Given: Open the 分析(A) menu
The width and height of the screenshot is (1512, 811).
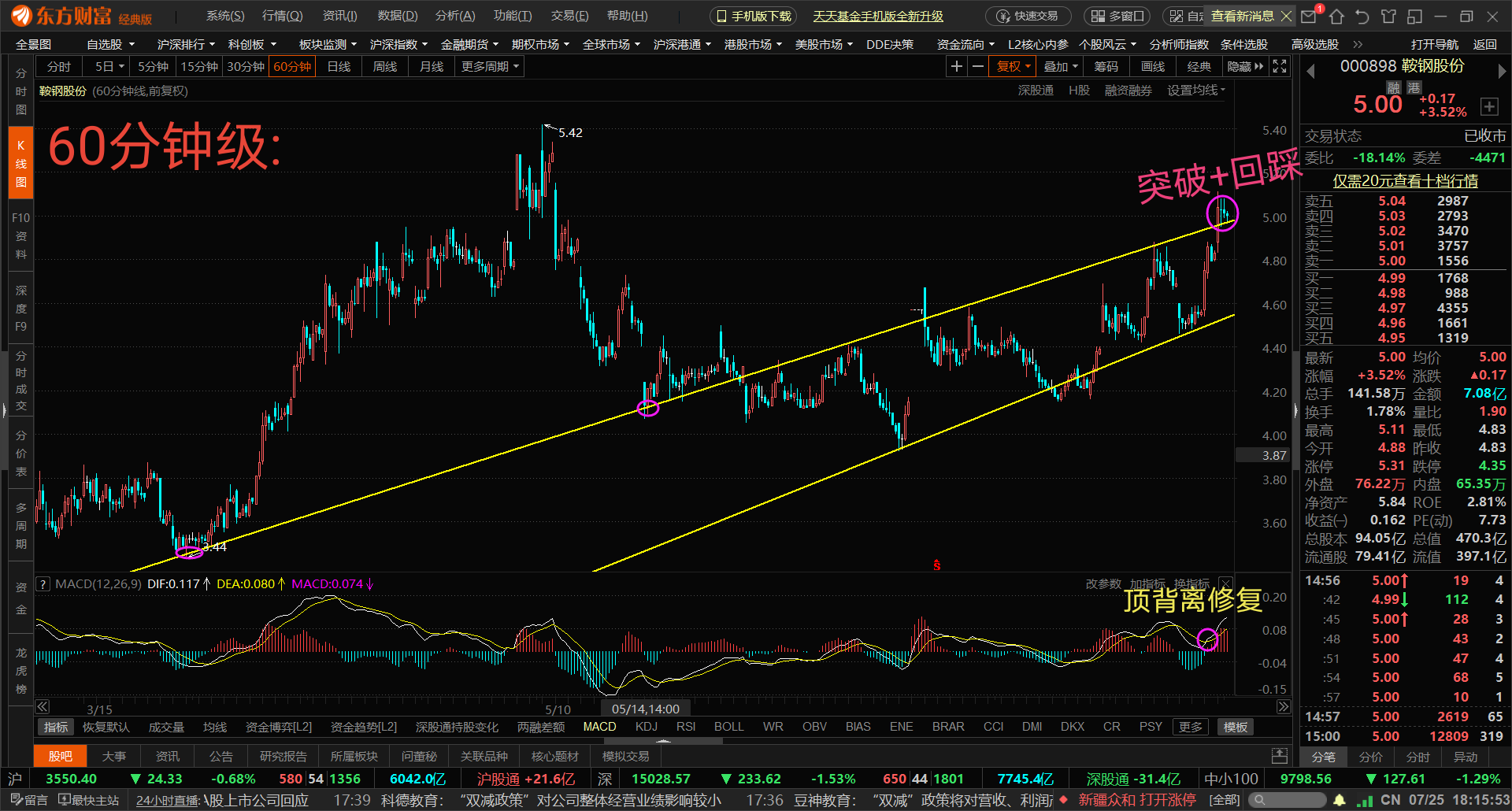Looking at the screenshot, I should [x=455, y=16].
